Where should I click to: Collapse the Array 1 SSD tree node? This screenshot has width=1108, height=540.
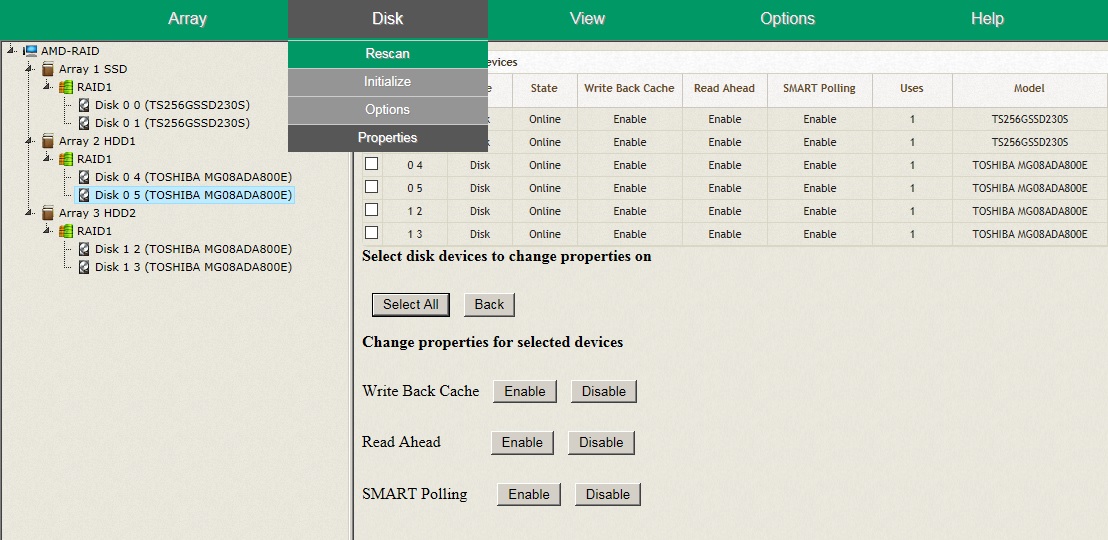pos(28,68)
